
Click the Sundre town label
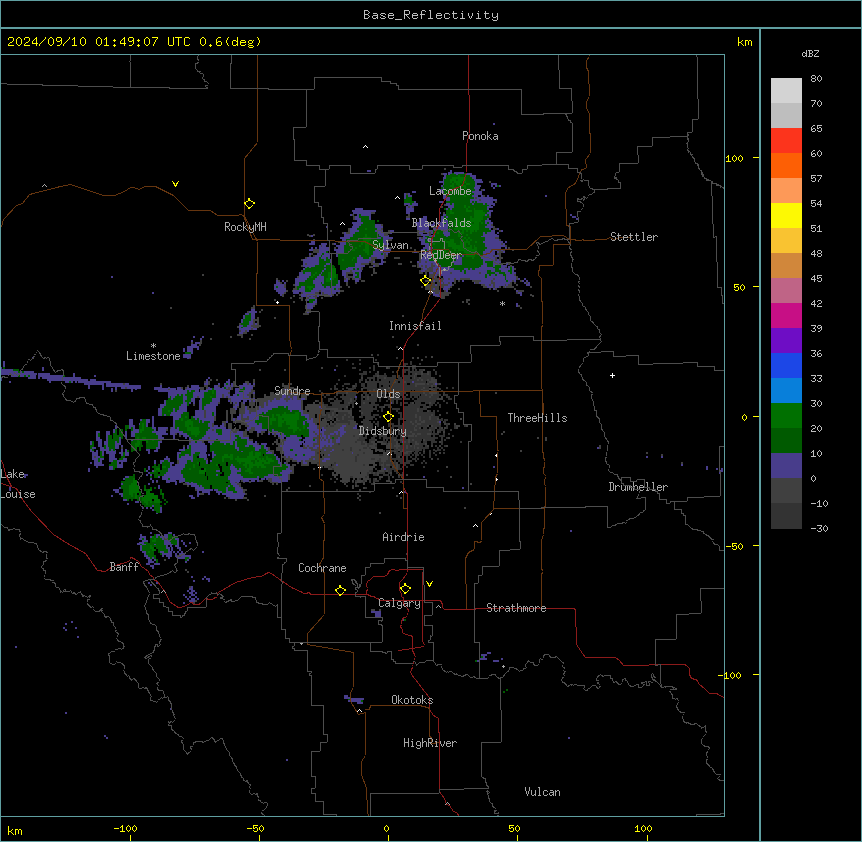pos(292,391)
